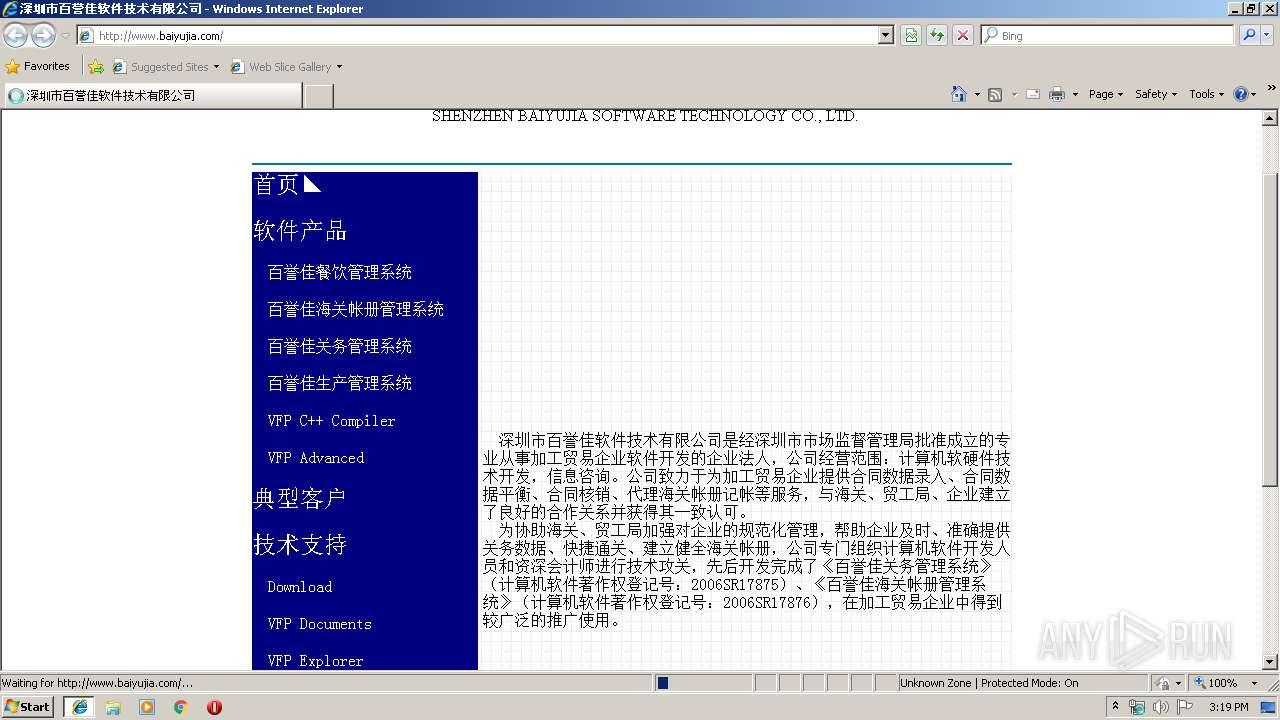Open the Web Slice Gallery link
This screenshot has width=1280, height=720.
(x=286, y=67)
